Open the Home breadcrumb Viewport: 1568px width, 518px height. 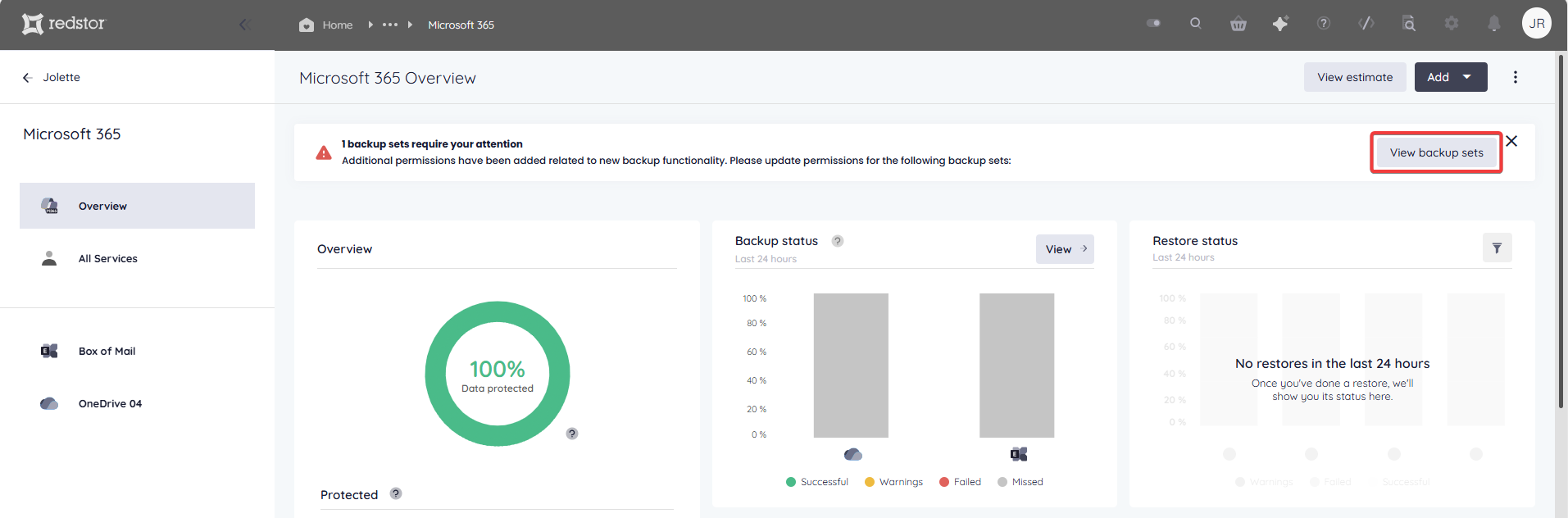click(x=326, y=25)
